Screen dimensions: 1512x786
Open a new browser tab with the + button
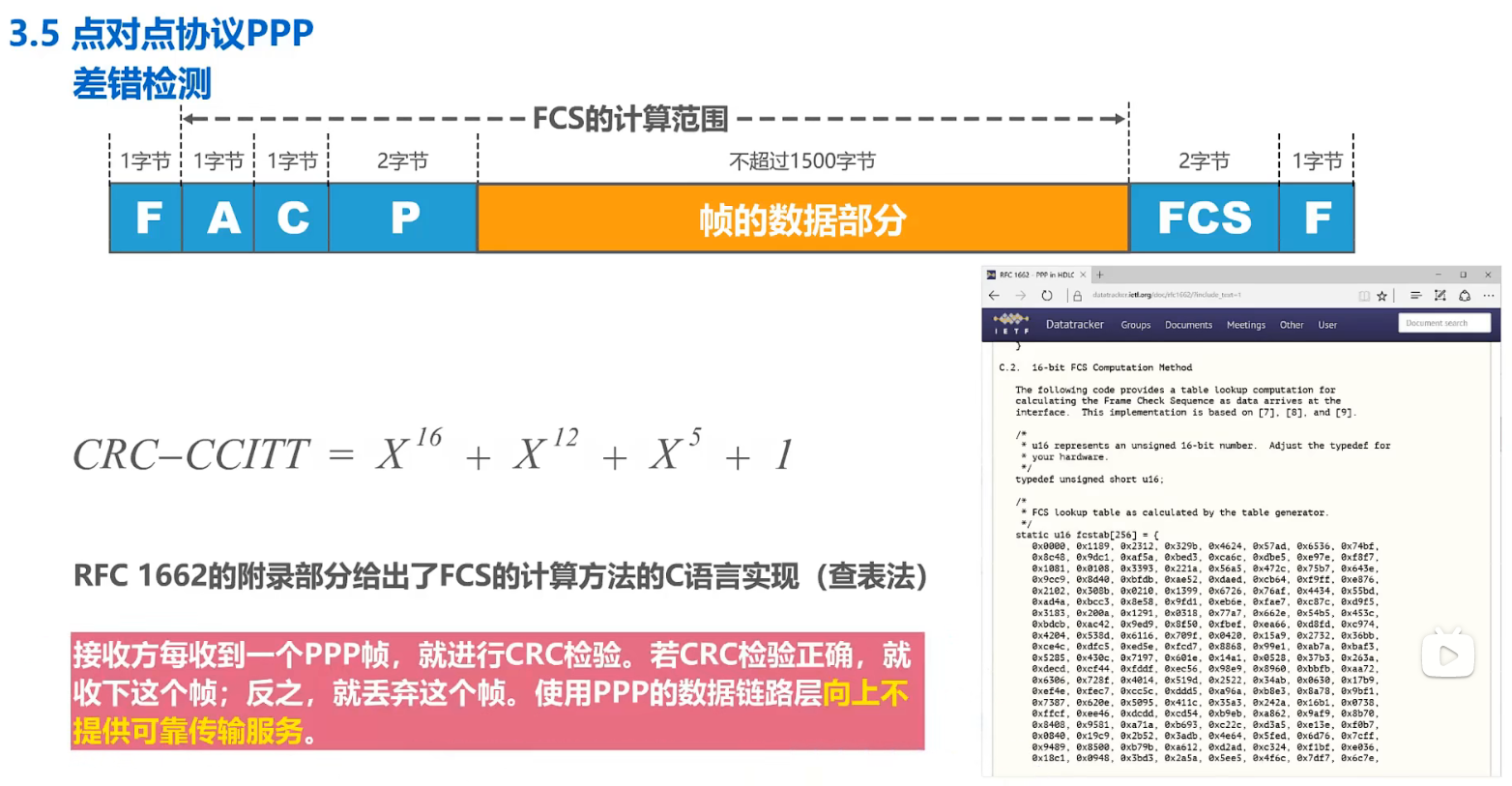click(1100, 274)
